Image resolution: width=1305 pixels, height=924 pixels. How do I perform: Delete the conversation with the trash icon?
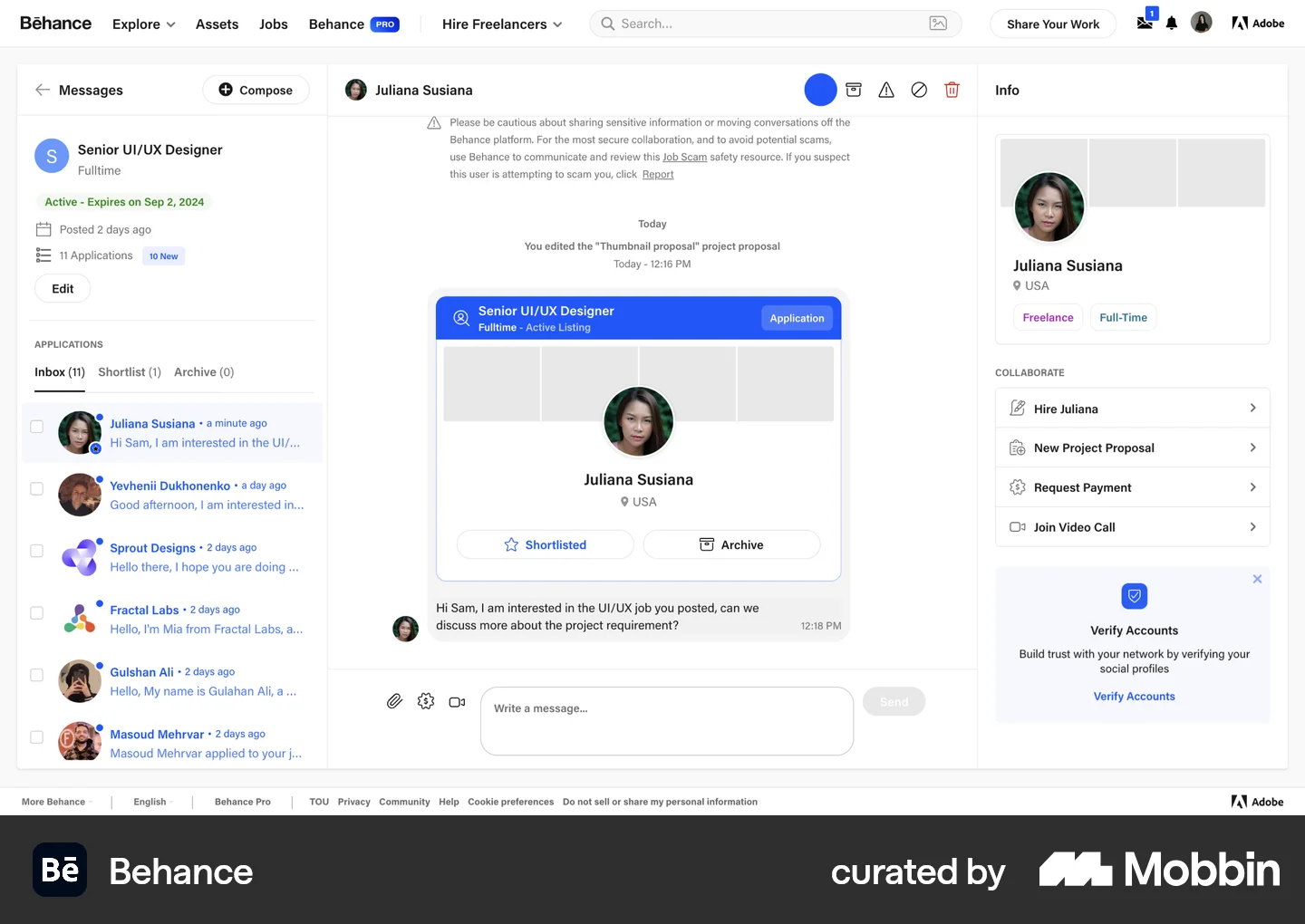point(952,90)
